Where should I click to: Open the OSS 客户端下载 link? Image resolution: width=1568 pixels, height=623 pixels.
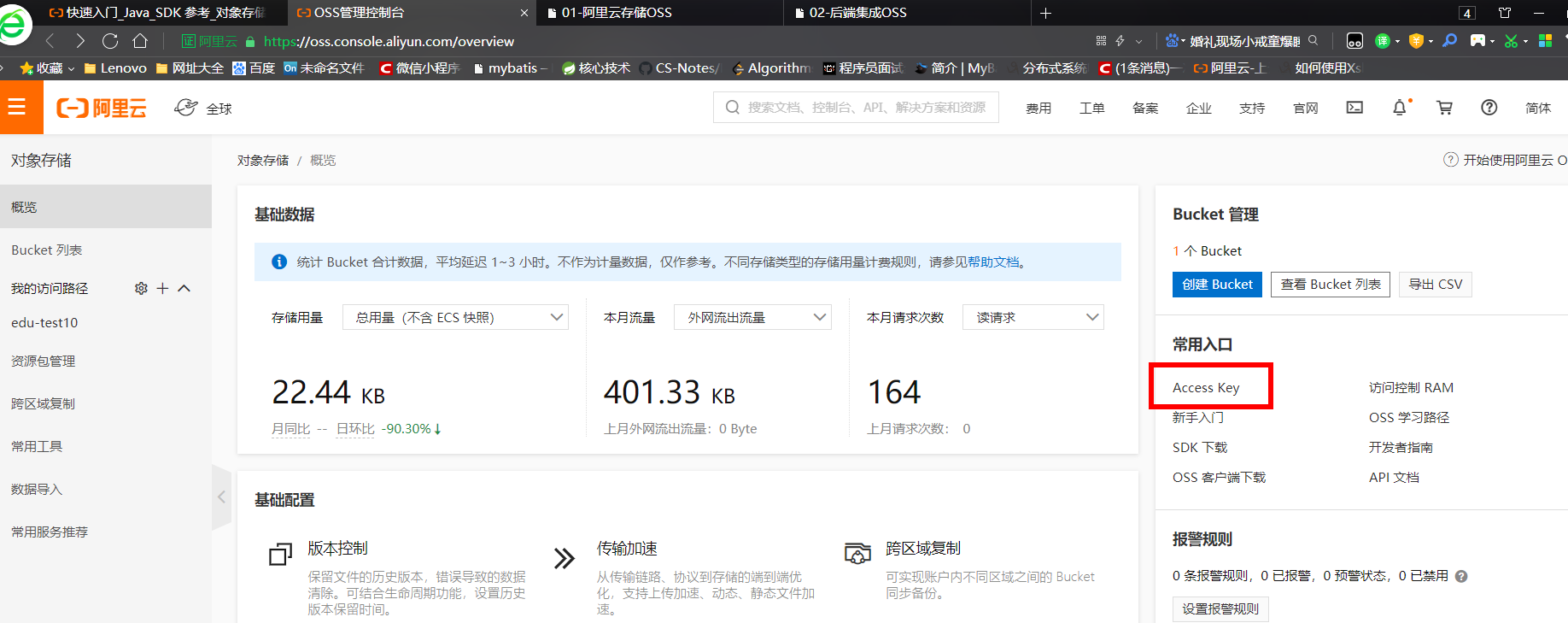1220,477
